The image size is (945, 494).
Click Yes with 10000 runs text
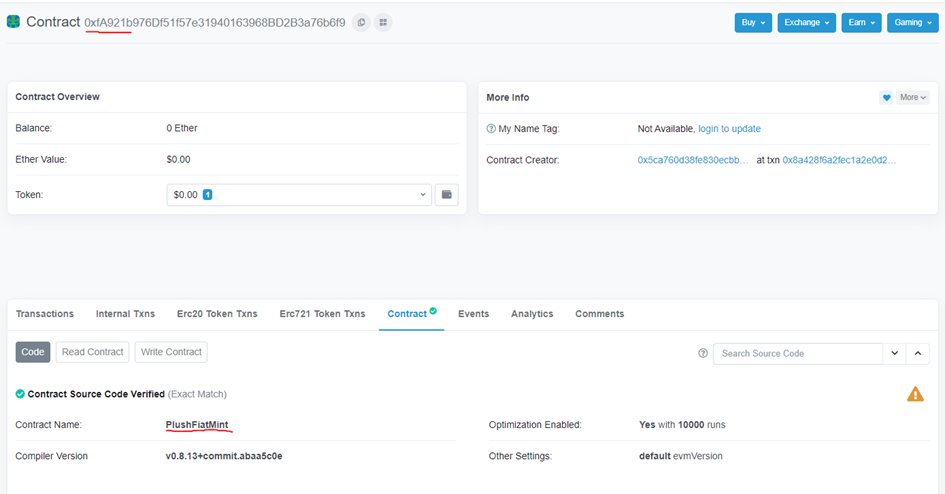682,425
